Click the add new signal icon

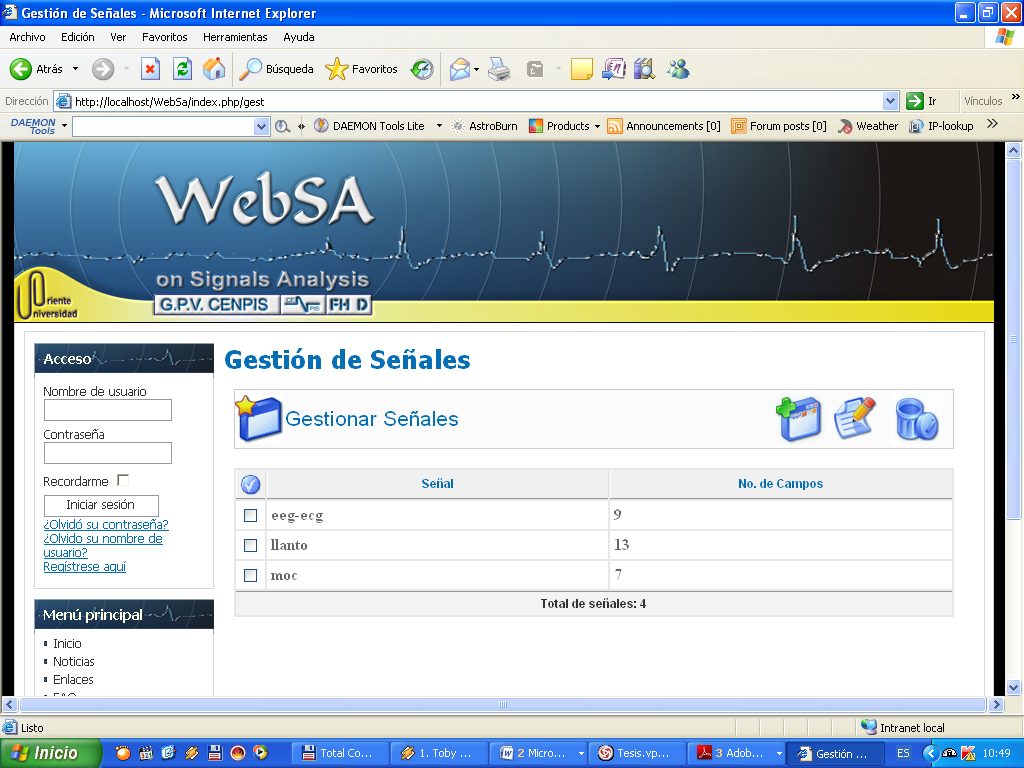point(799,419)
